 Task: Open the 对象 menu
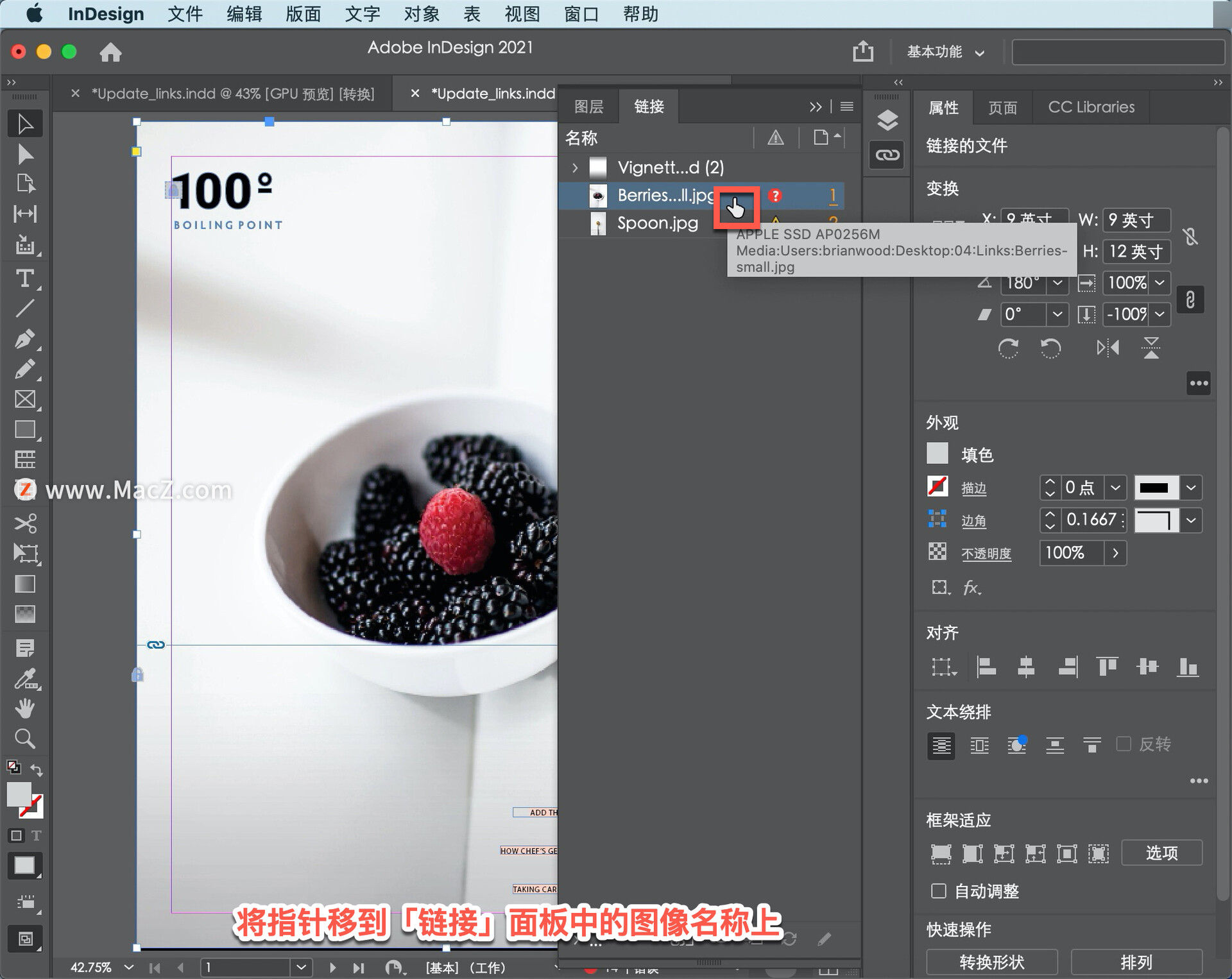[421, 13]
